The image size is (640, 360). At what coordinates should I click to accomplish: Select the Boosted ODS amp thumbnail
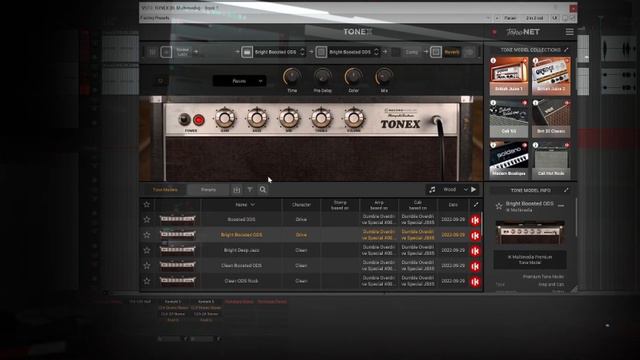point(178,220)
